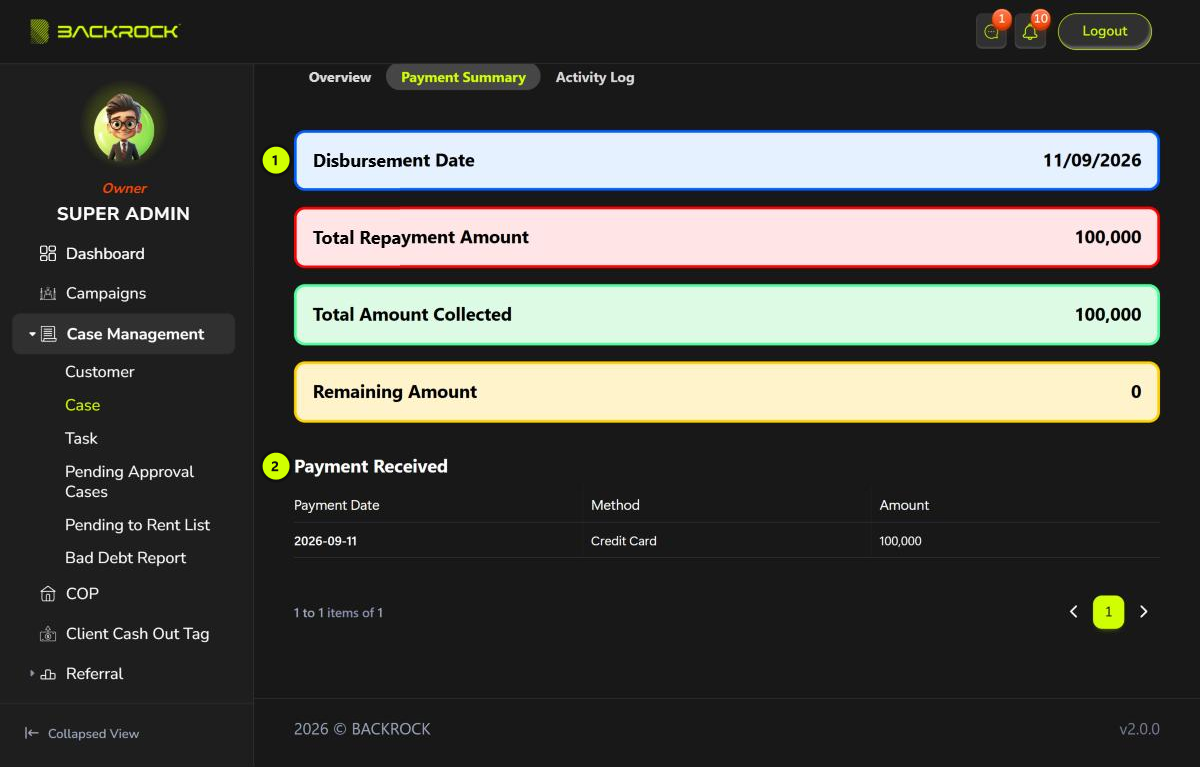Viewport: 1200px width, 767px height.
Task: Click the Referral icon in sidebar
Action: click(48, 674)
